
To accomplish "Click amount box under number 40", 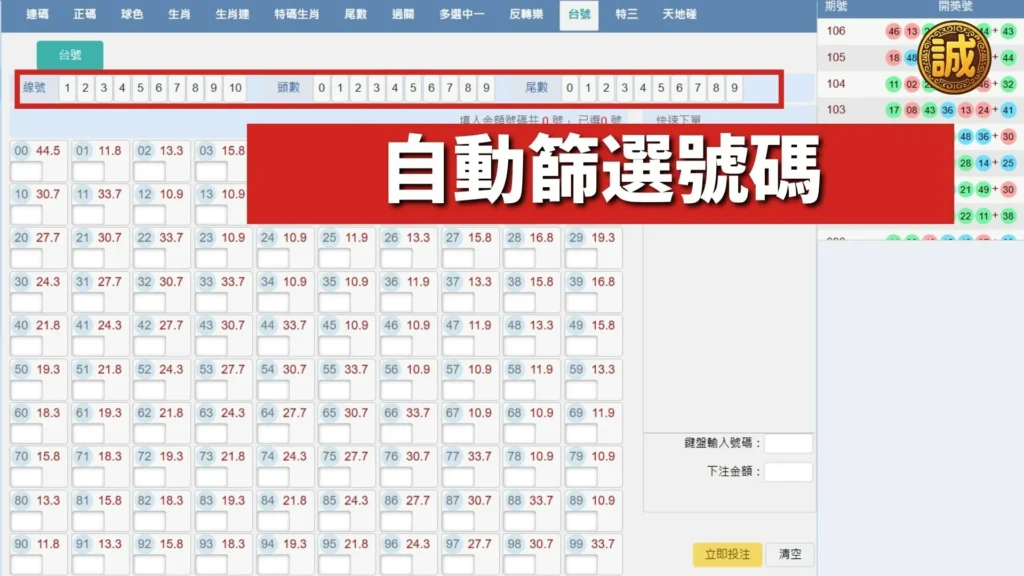I will point(27,347).
